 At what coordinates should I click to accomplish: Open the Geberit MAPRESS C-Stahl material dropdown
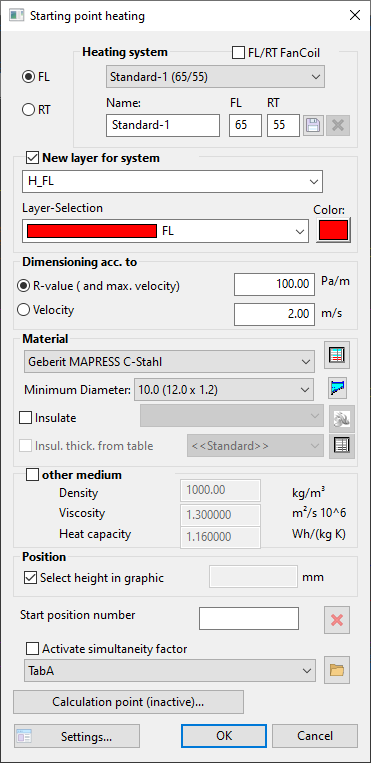tap(169, 362)
